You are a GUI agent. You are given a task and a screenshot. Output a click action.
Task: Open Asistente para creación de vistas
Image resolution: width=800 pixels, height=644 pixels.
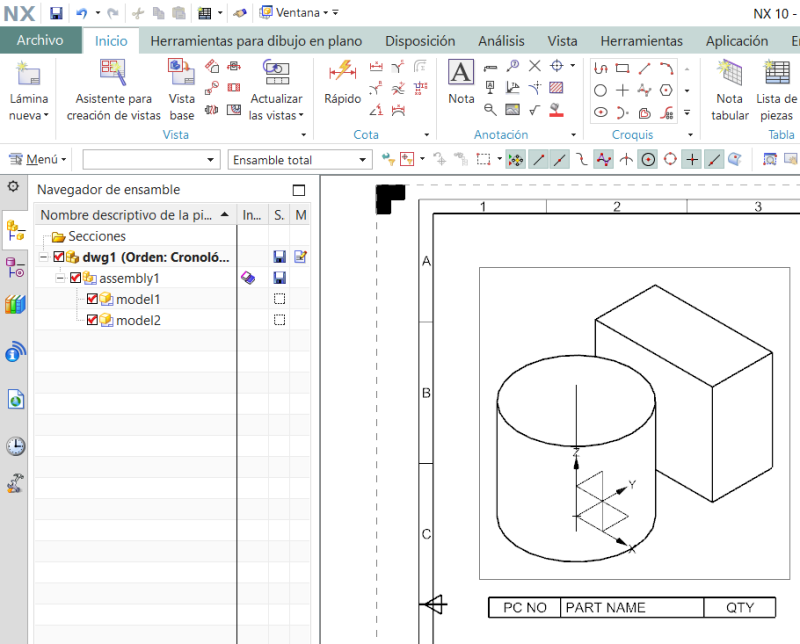coord(113,90)
